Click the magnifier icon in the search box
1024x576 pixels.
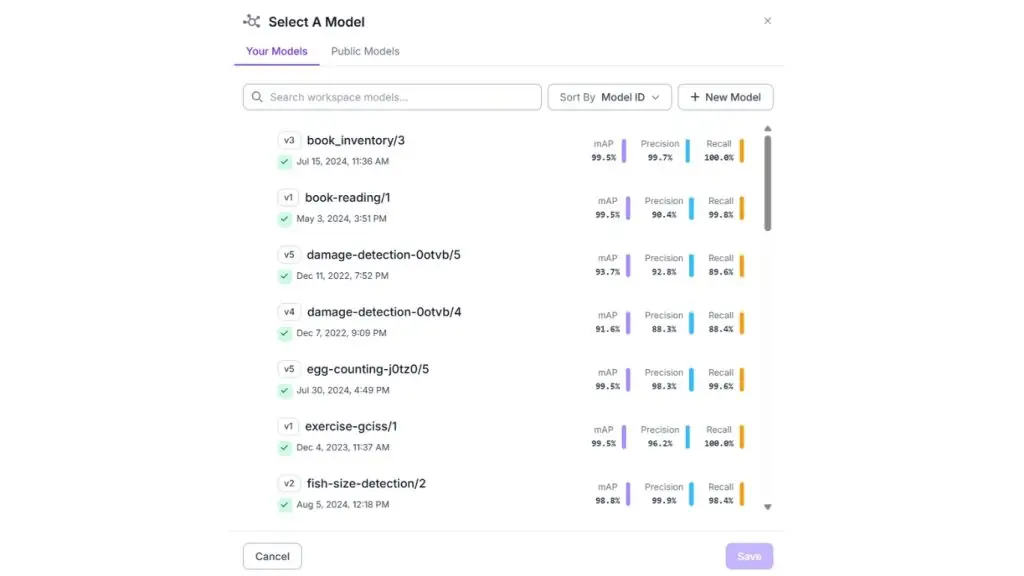pos(257,97)
